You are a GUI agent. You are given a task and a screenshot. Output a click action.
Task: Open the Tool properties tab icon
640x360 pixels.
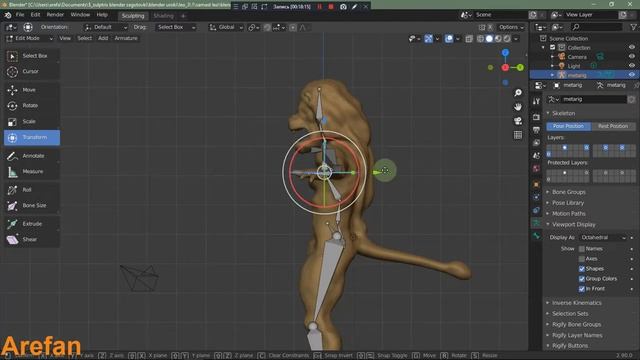(536, 101)
